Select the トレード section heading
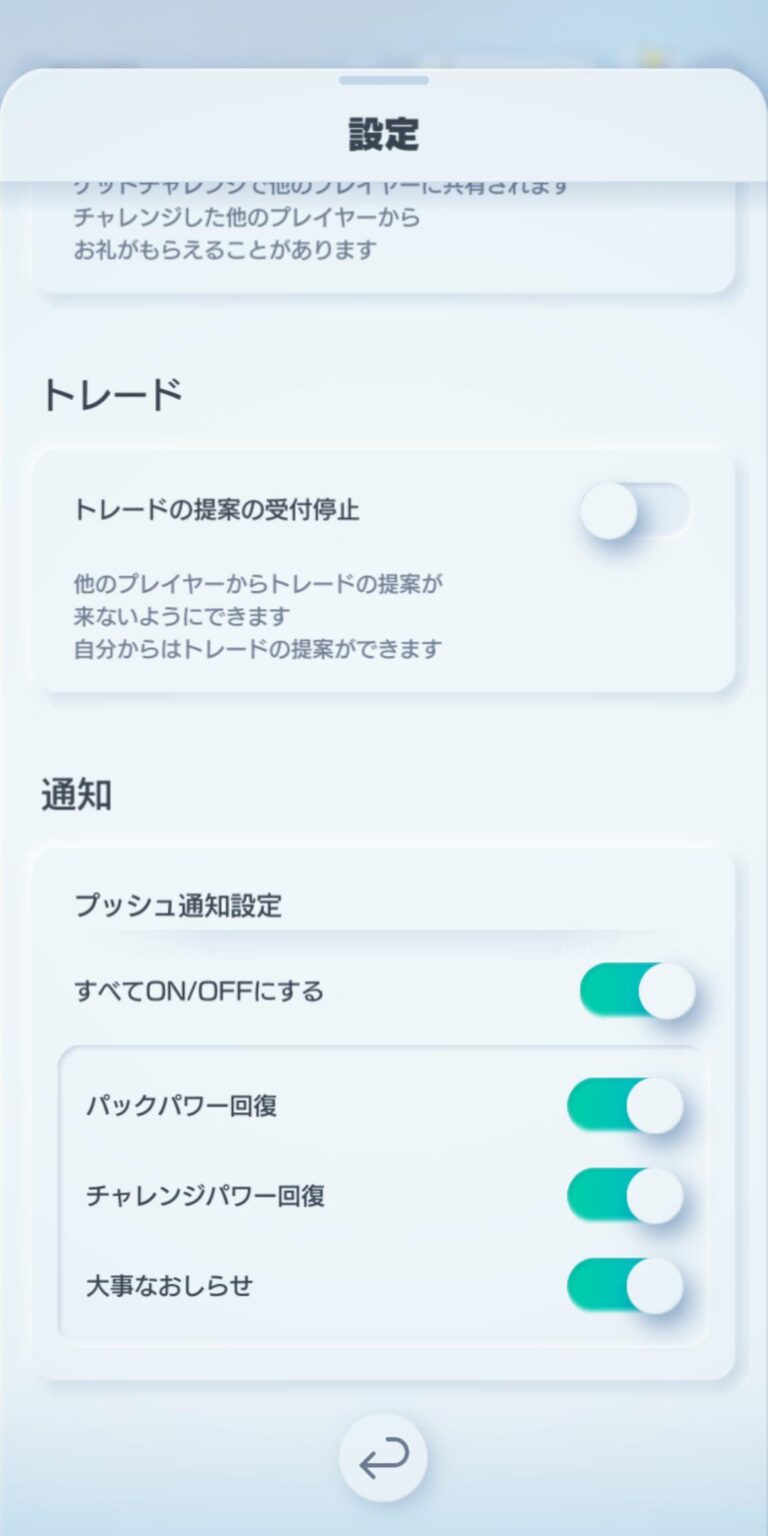768x1536 pixels. [x=112, y=396]
